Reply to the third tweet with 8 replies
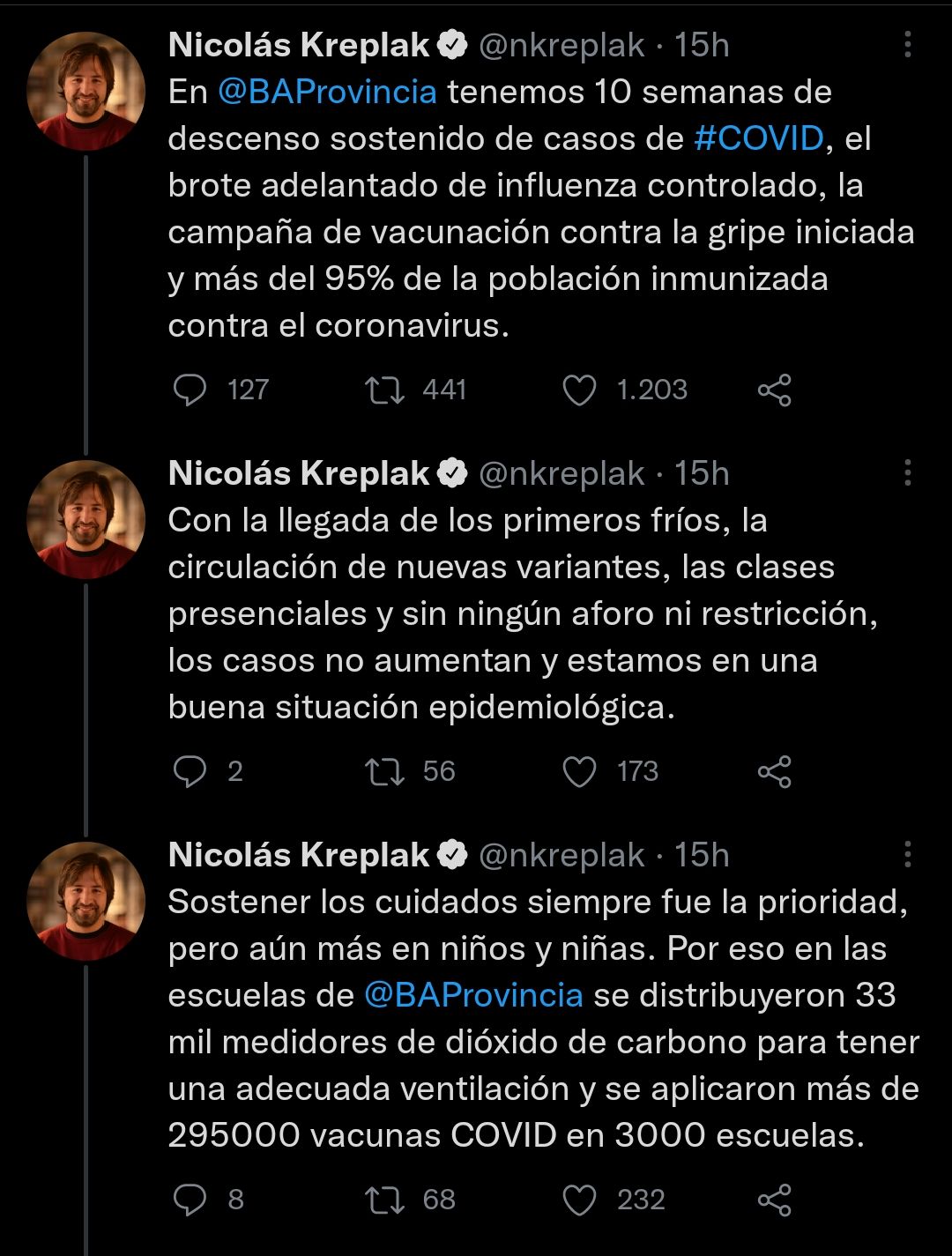Viewport: 952px width, 1256px height. 190,1200
